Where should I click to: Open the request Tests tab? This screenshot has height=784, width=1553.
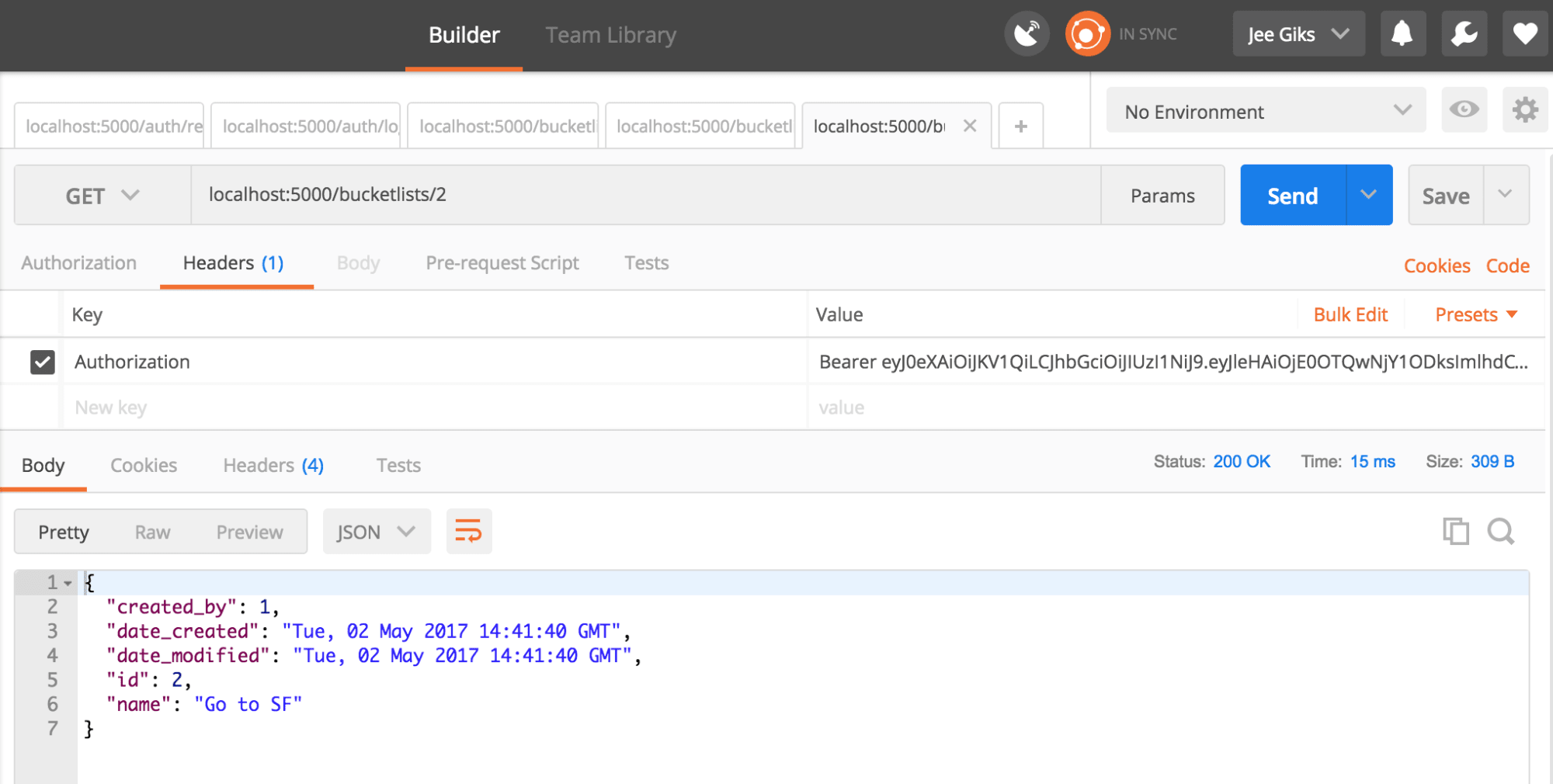(647, 263)
